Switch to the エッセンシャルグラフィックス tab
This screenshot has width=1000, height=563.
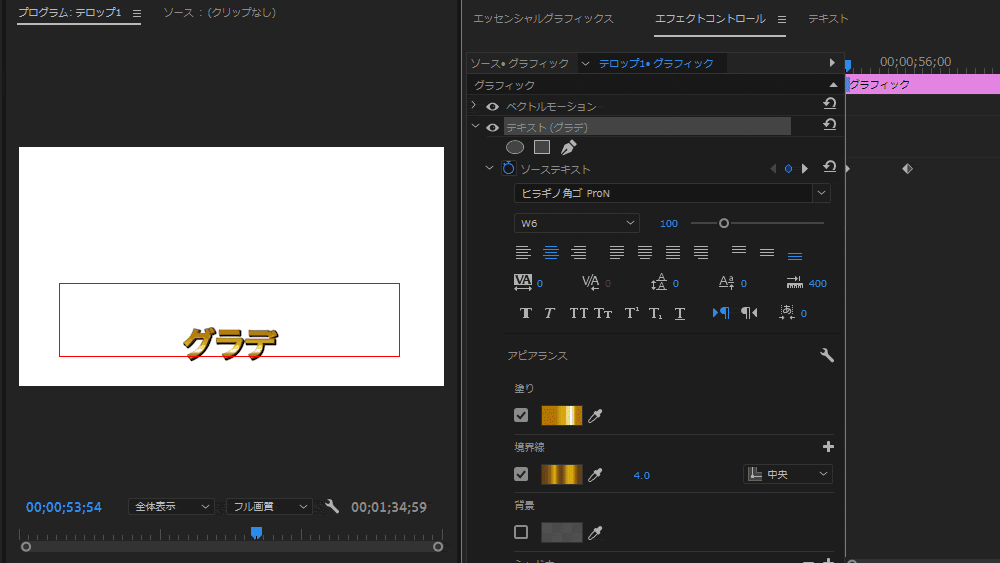(543, 18)
